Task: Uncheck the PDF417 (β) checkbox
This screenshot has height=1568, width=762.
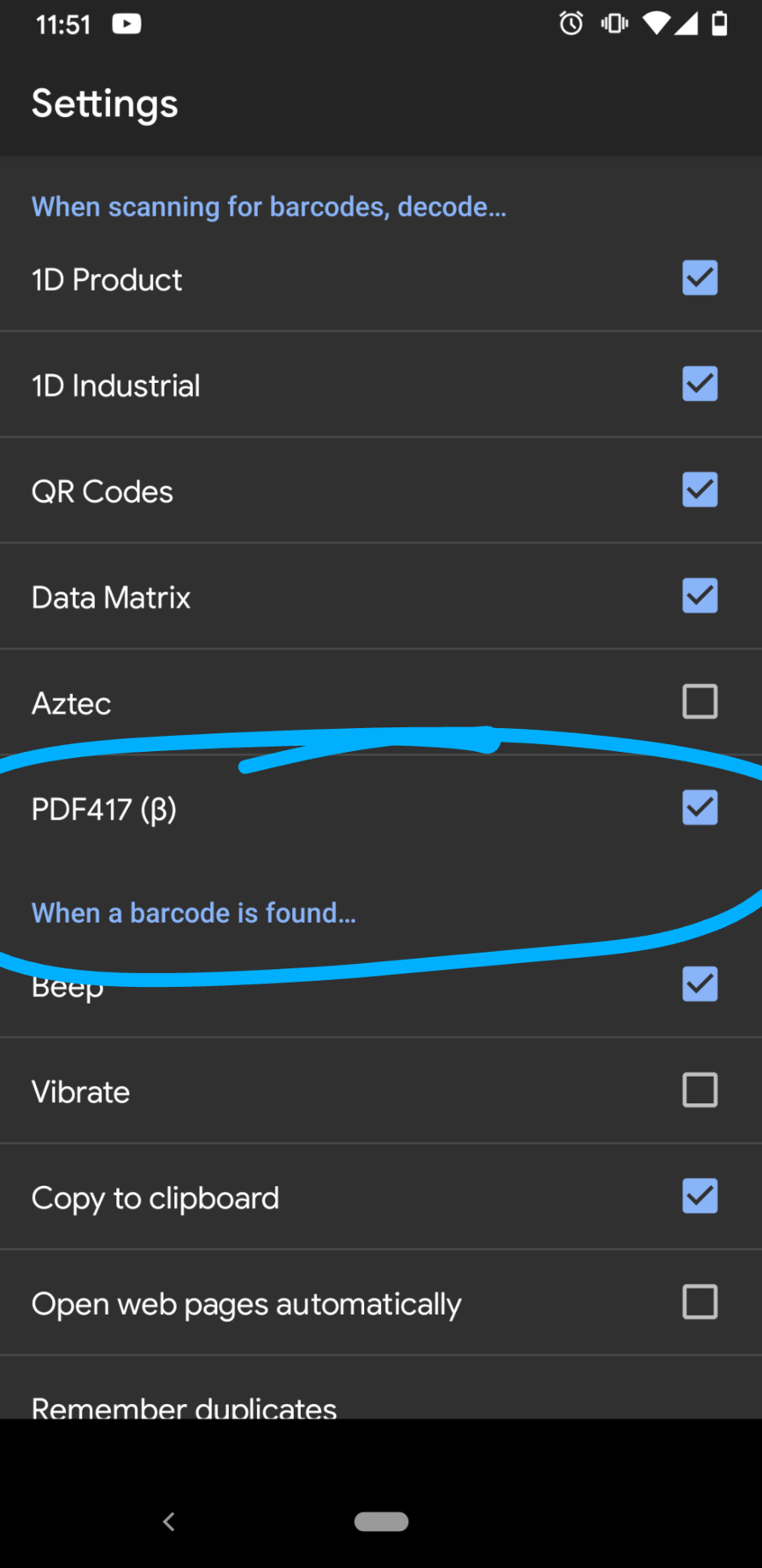Action: pyautogui.click(x=700, y=808)
